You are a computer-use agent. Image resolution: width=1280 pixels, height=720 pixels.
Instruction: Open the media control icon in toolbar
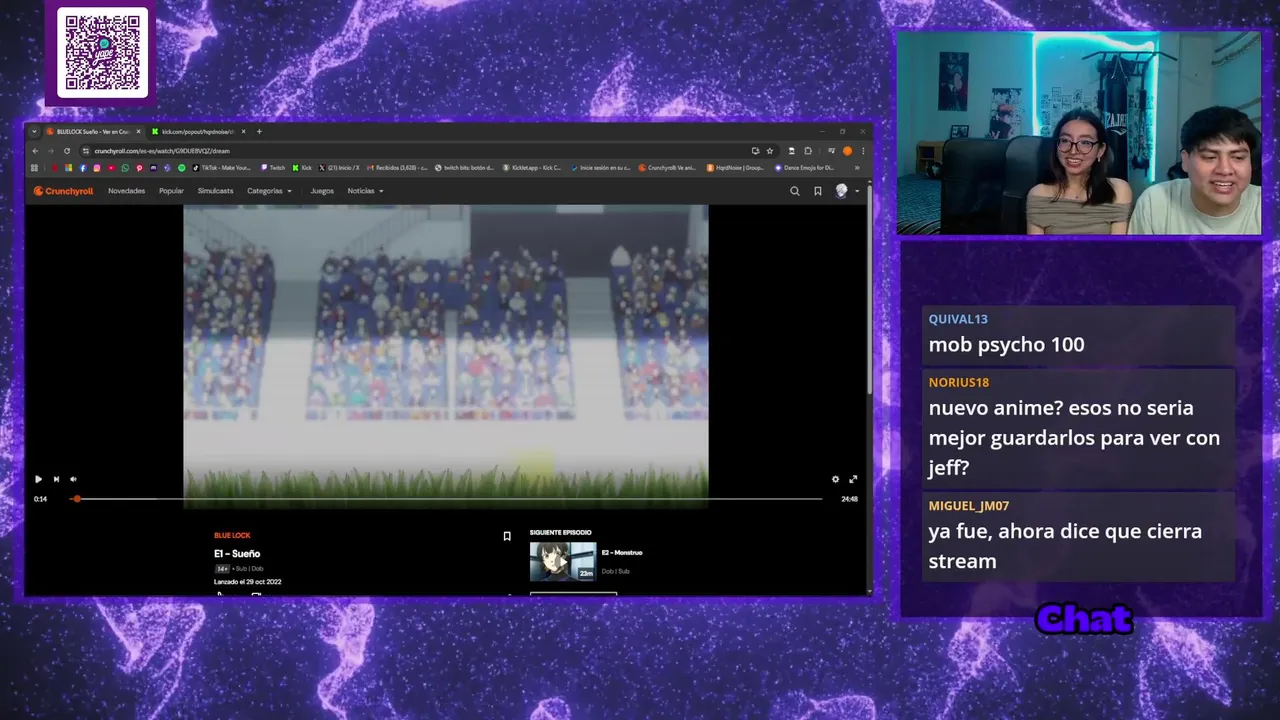pyautogui.click(x=831, y=151)
